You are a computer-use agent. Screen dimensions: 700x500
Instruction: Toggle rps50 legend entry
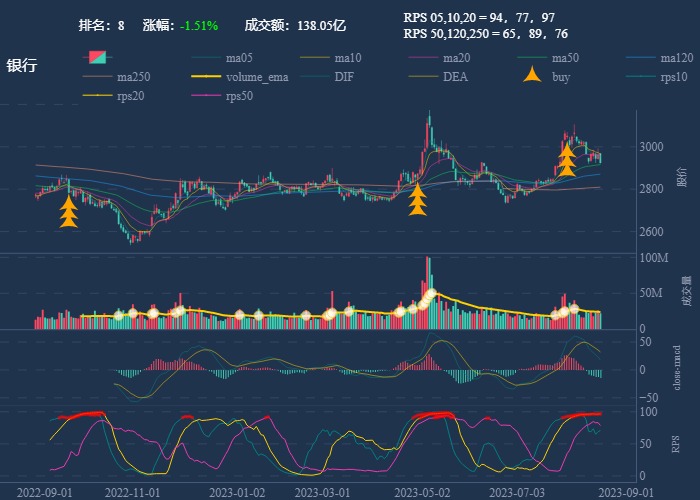pyautogui.click(x=228, y=96)
